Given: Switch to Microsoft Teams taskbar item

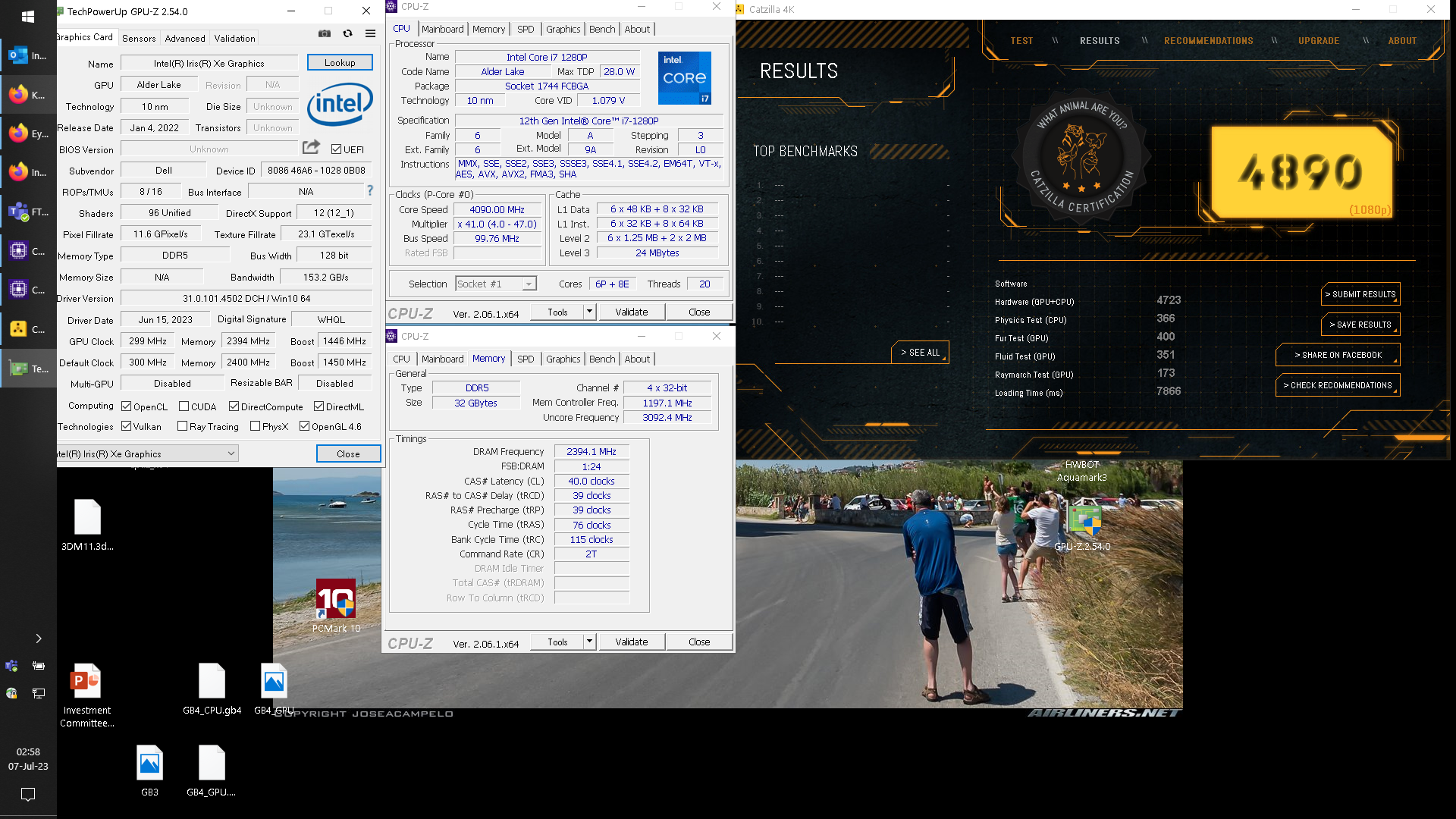Looking at the screenshot, I should coord(28,212).
